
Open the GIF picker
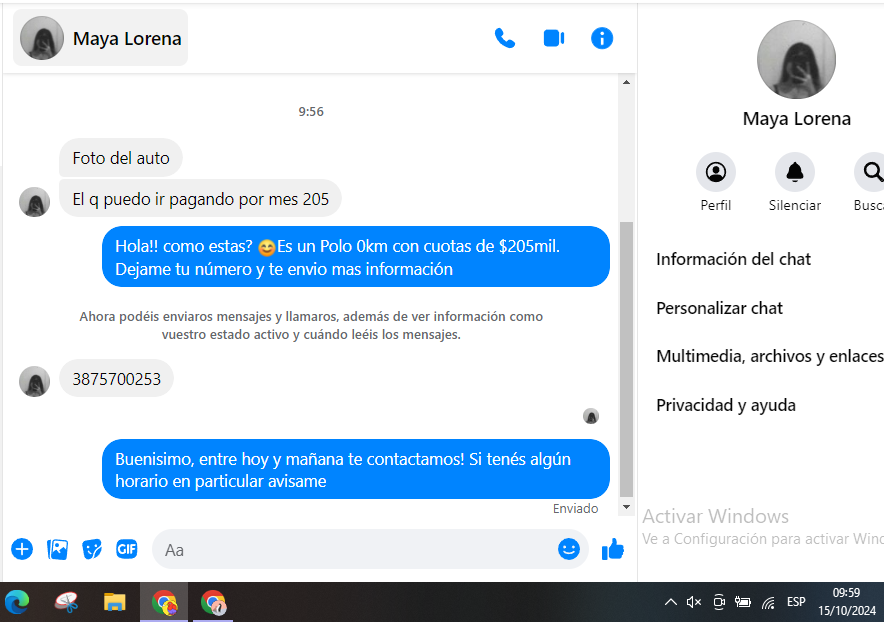pyautogui.click(x=126, y=549)
